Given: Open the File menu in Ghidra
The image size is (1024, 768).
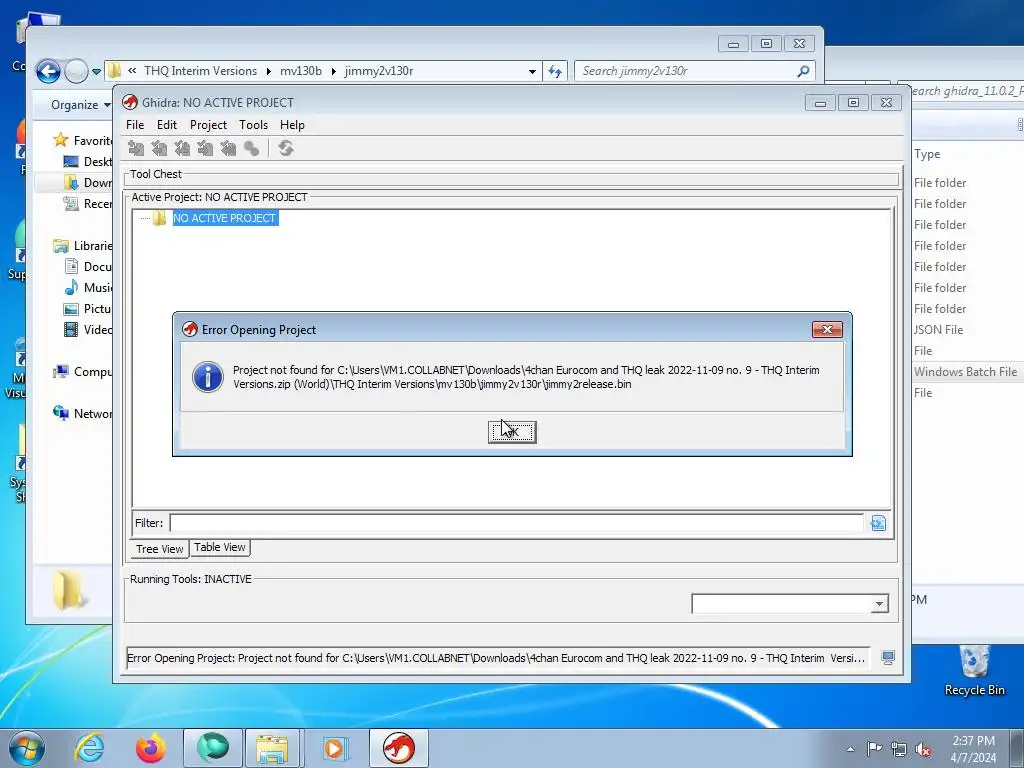Looking at the screenshot, I should tap(135, 125).
